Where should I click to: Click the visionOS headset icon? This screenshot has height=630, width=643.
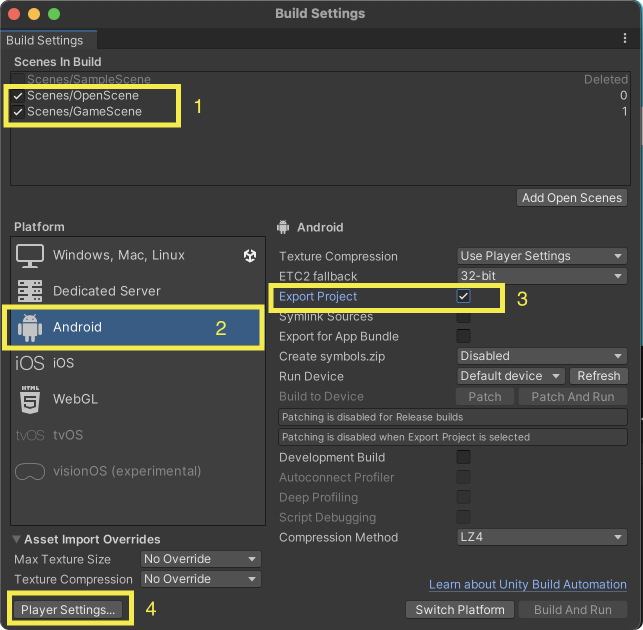point(30,471)
